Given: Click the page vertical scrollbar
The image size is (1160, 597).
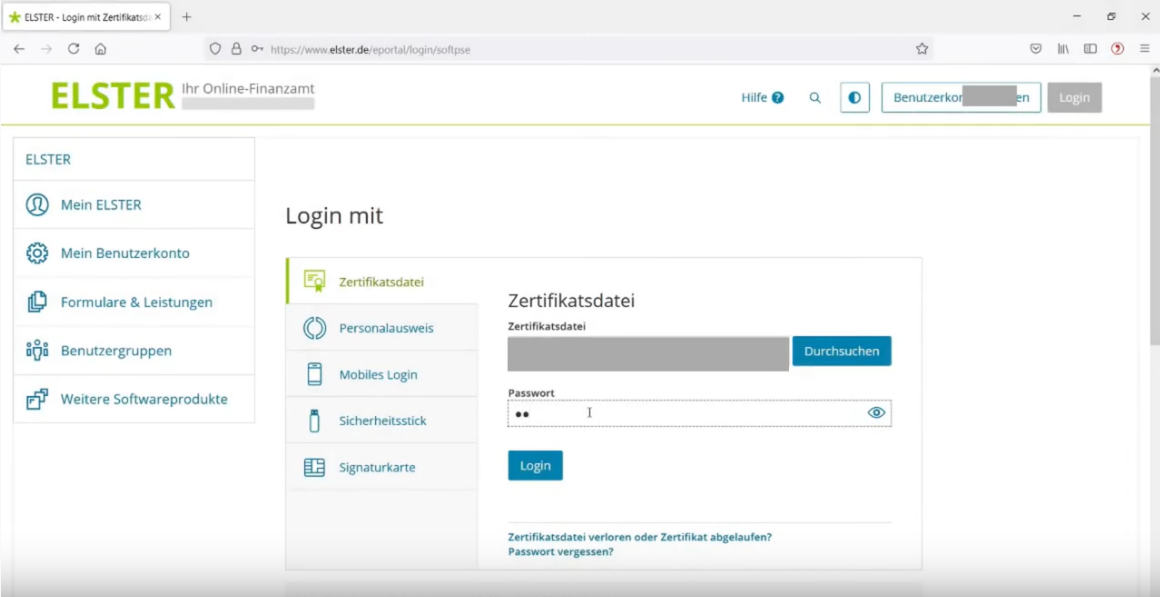Looking at the screenshot, I should coord(1155,210).
